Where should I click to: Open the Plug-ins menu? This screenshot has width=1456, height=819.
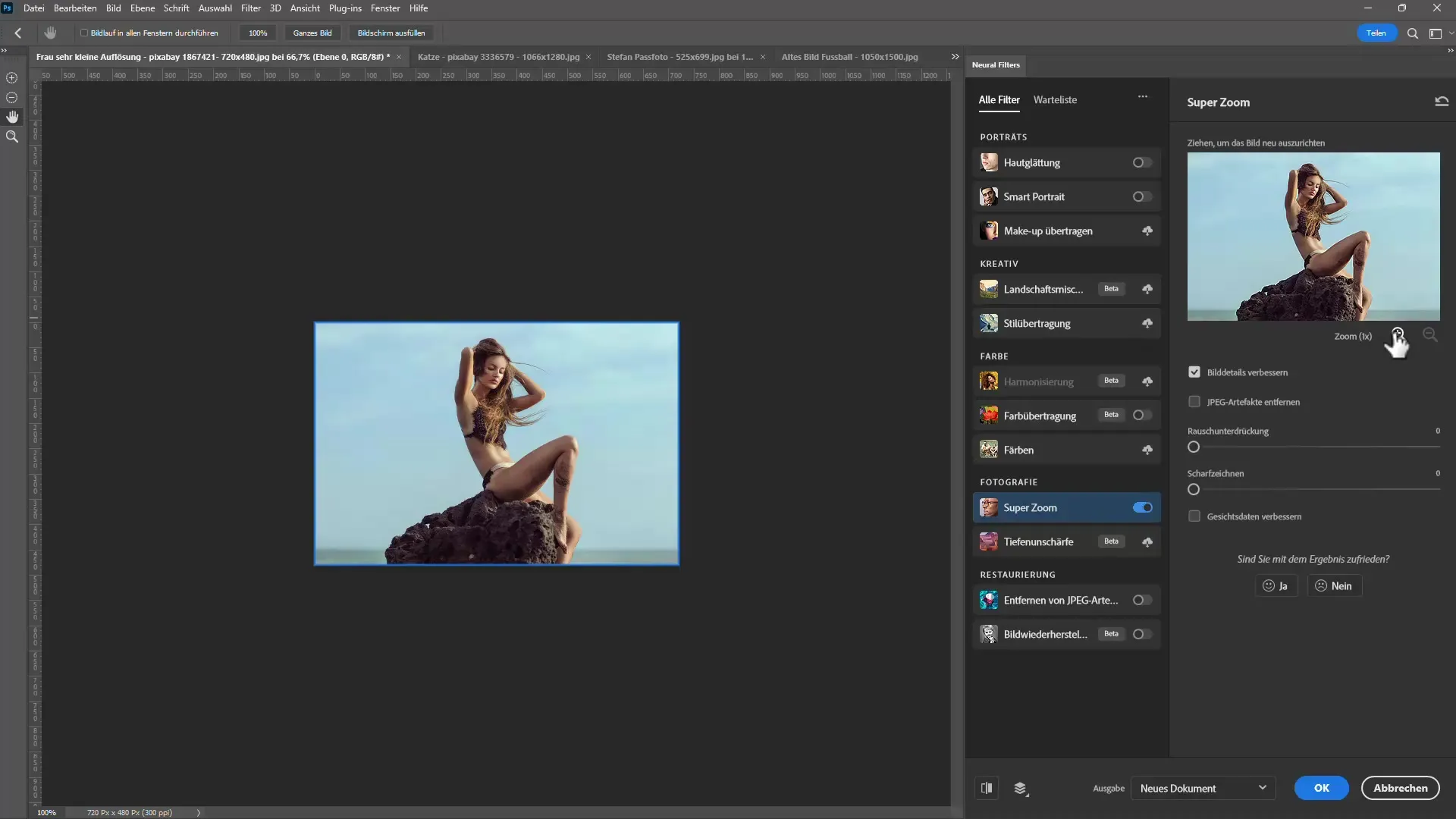[345, 8]
